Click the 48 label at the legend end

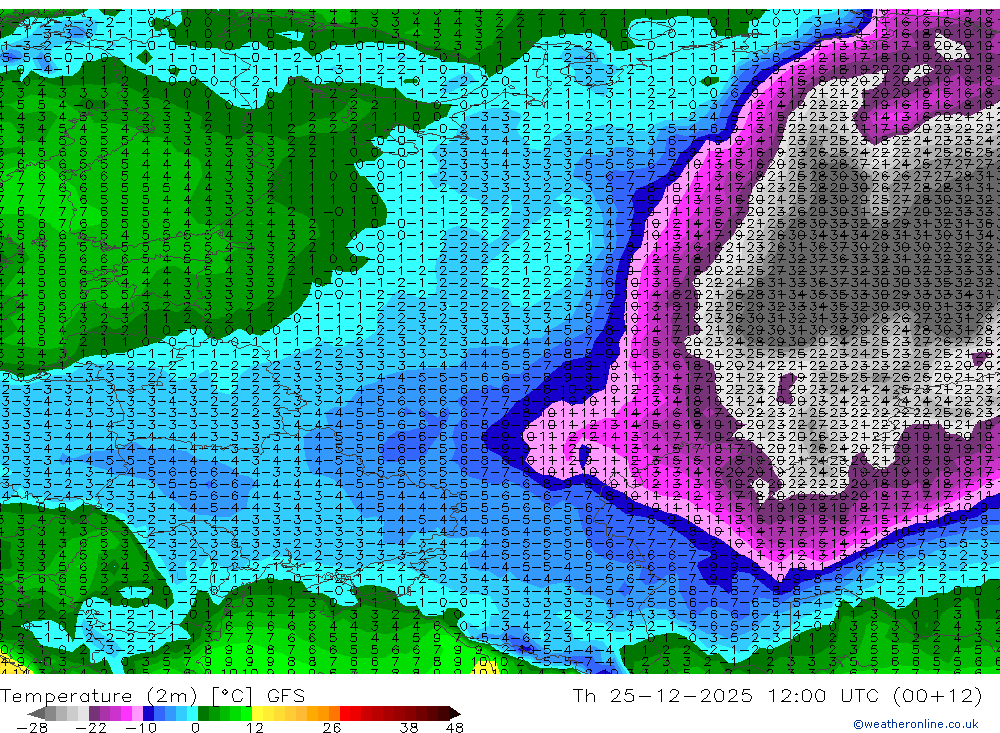[x=455, y=728]
